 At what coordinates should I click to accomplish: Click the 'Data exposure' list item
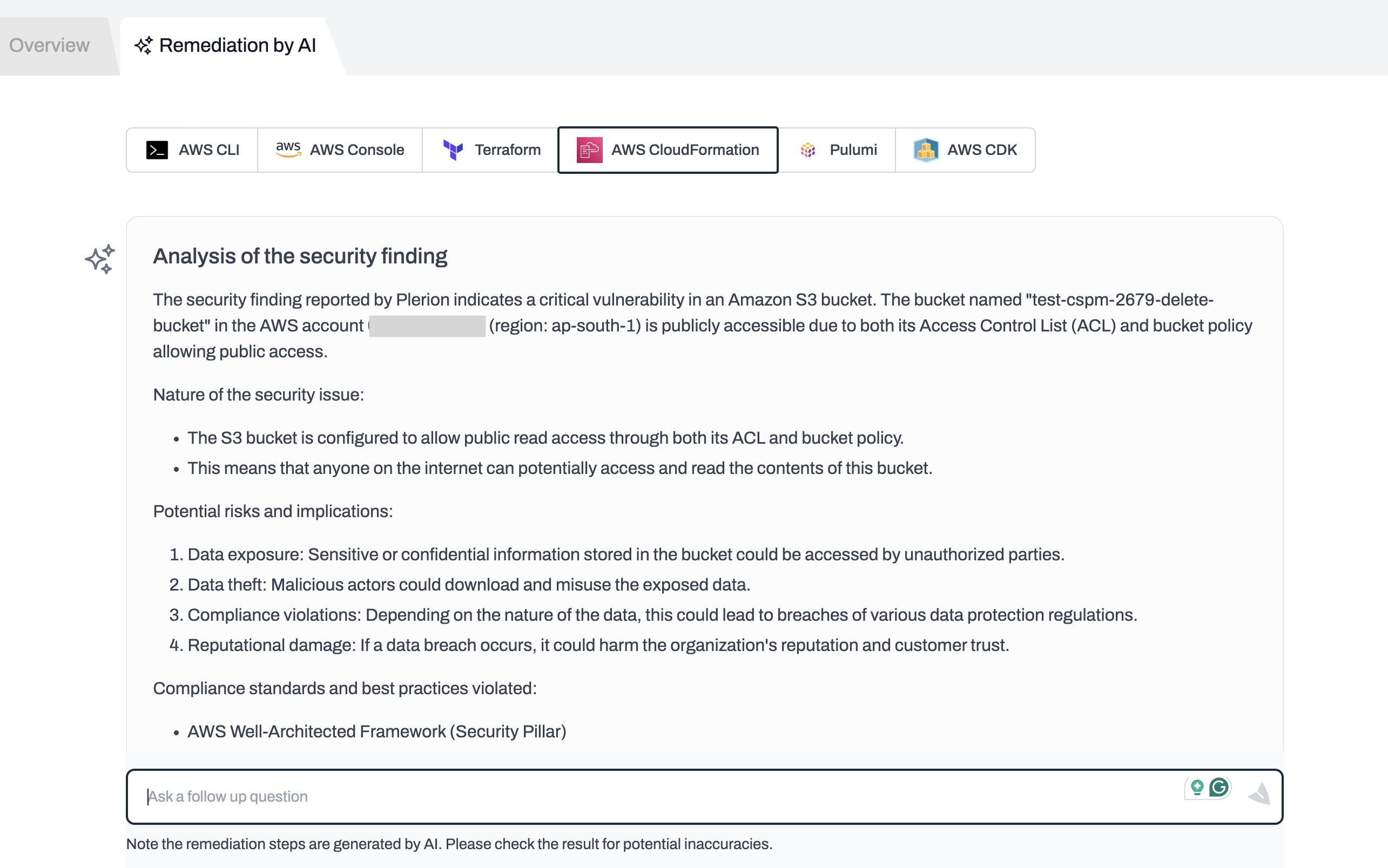(x=626, y=554)
